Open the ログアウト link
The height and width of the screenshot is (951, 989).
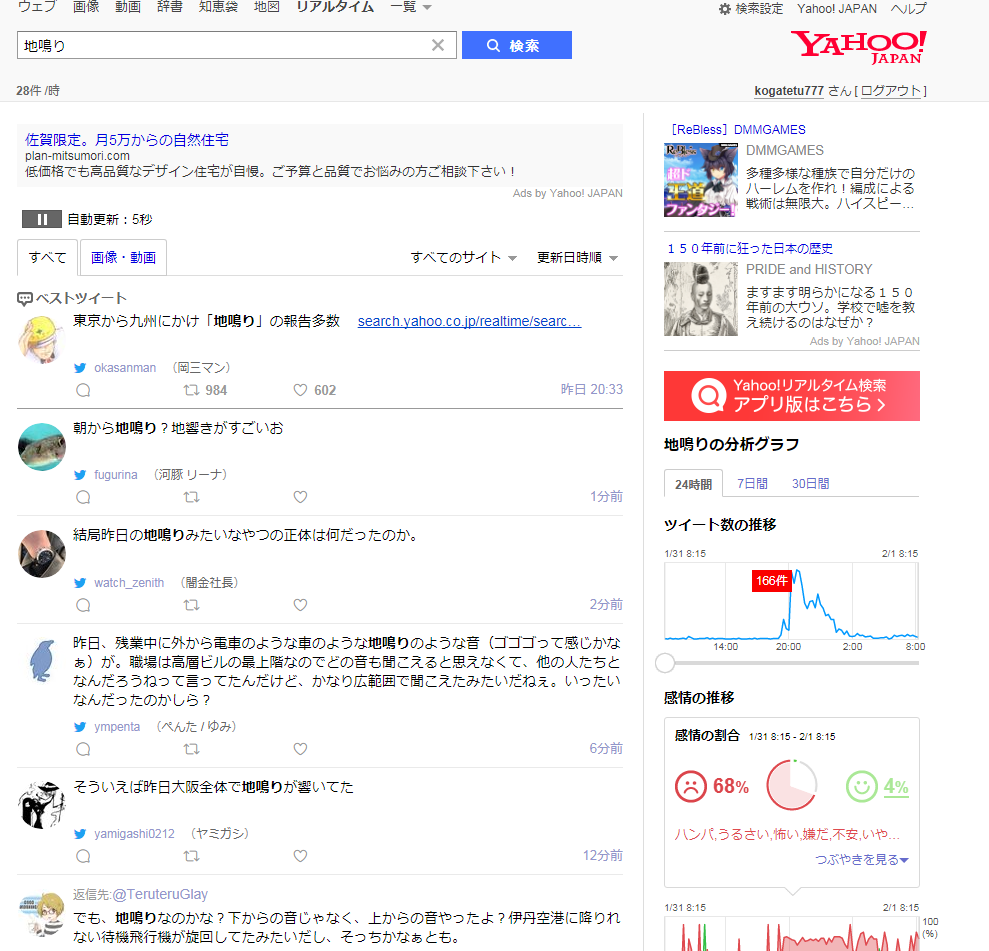click(x=891, y=91)
